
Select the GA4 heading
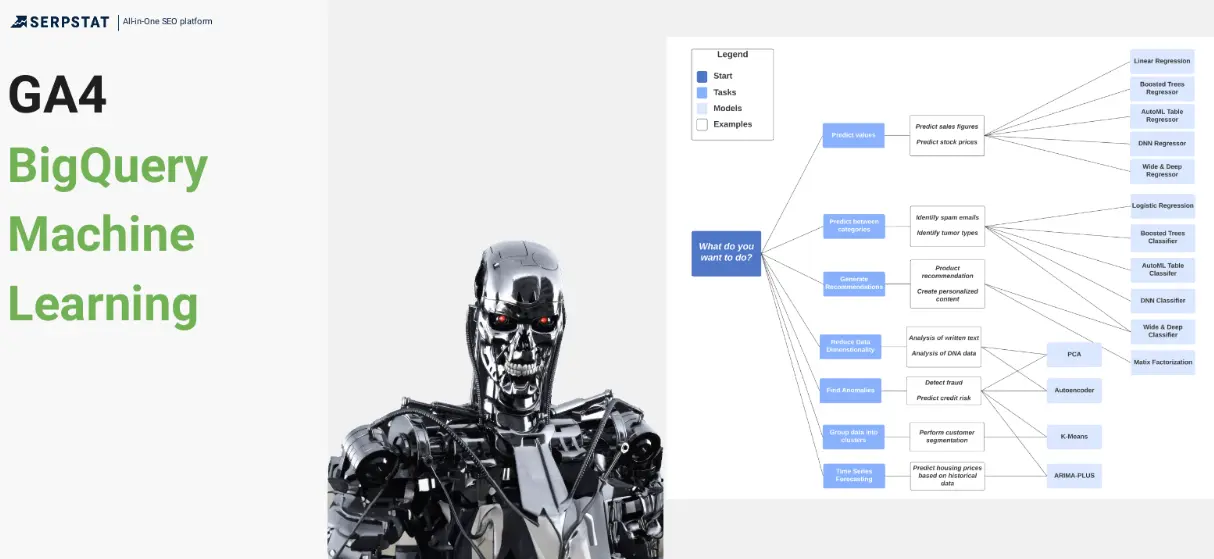57,96
